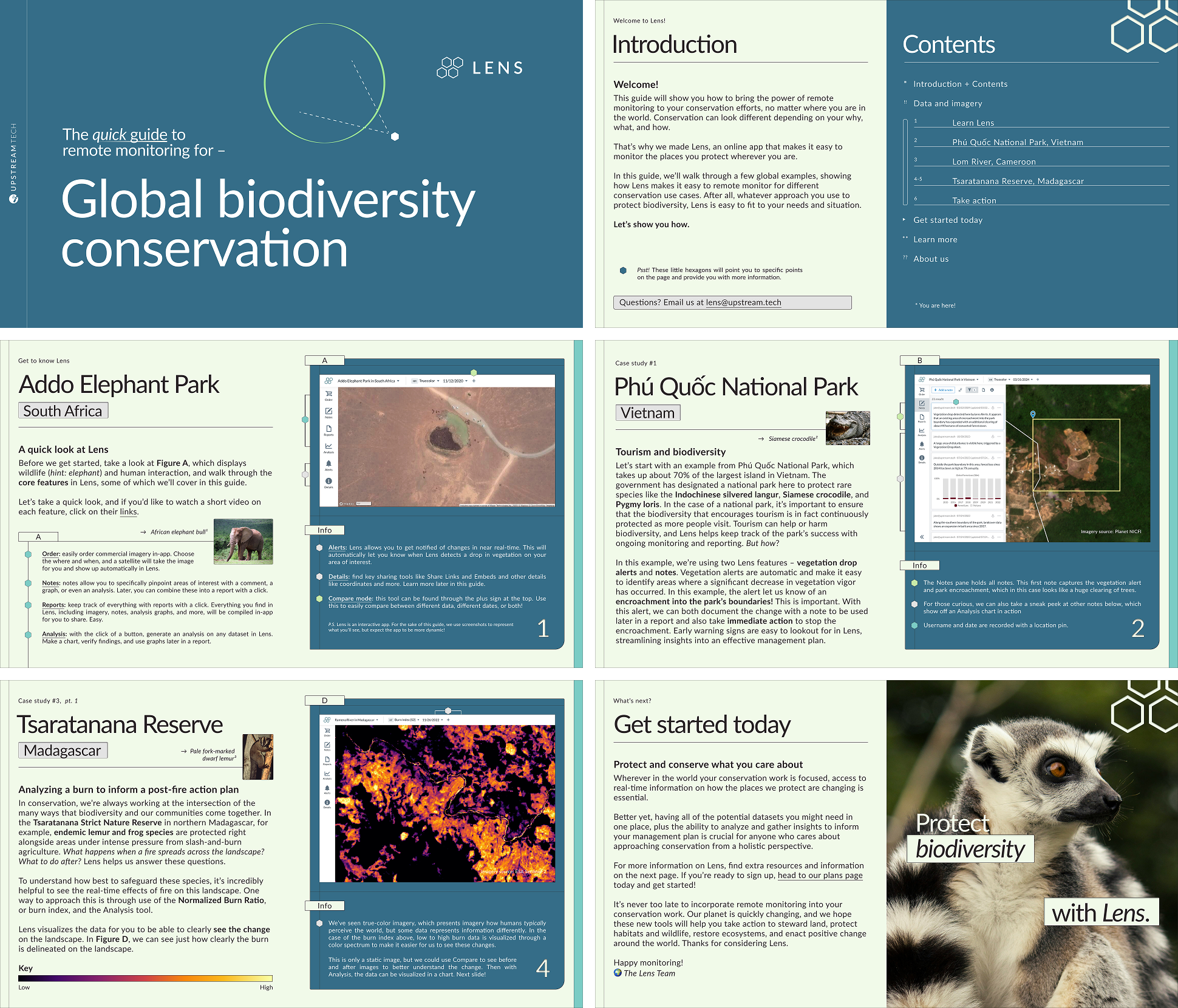Screen dimensions: 1178x1008
Task: Open Details info icon in Addo Elephant app
Action: click(x=329, y=481)
